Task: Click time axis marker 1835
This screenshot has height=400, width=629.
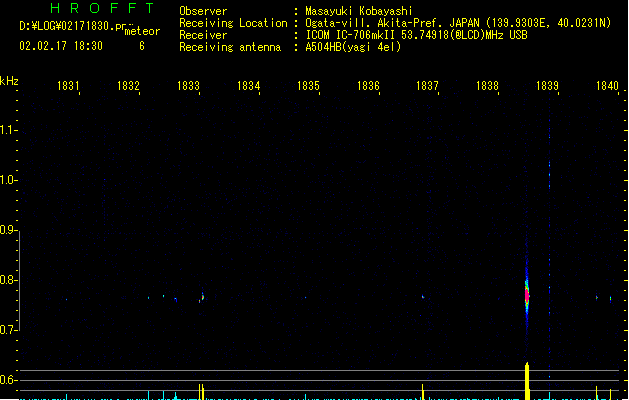Action: click(308, 86)
